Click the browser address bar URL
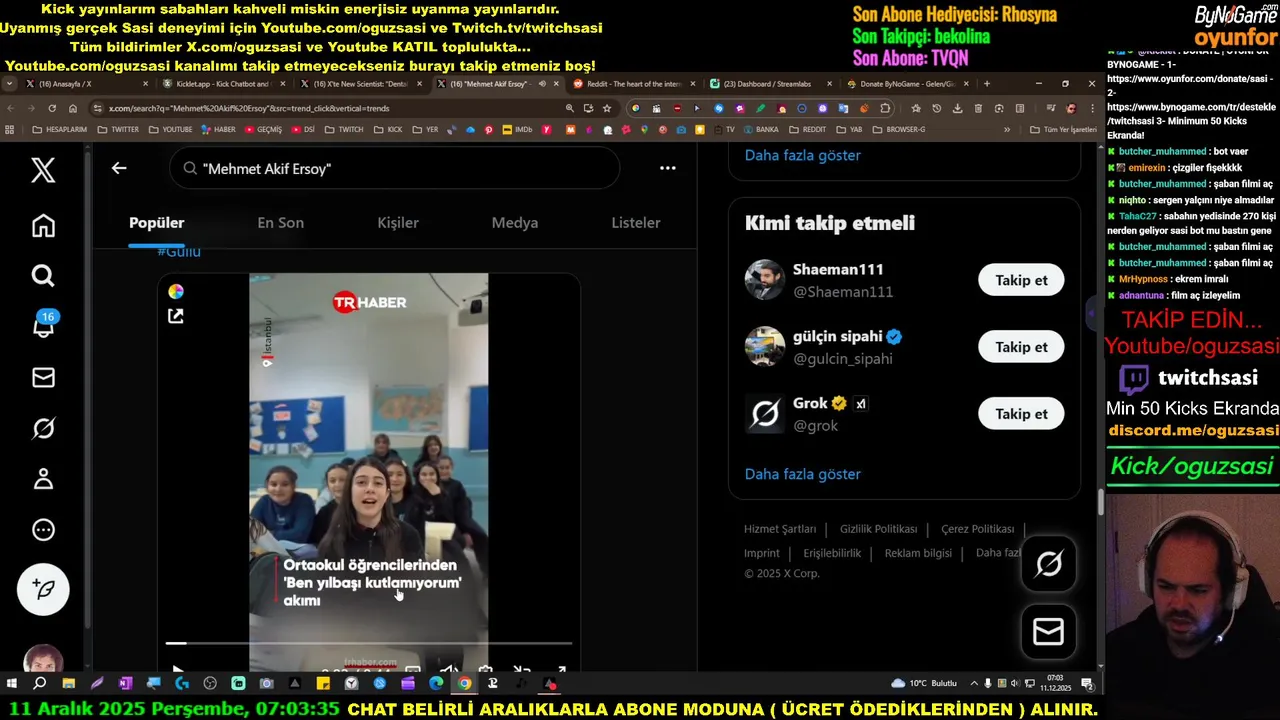The height and width of the screenshot is (720, 1280). pyautogui.click(x=249, y=108)
